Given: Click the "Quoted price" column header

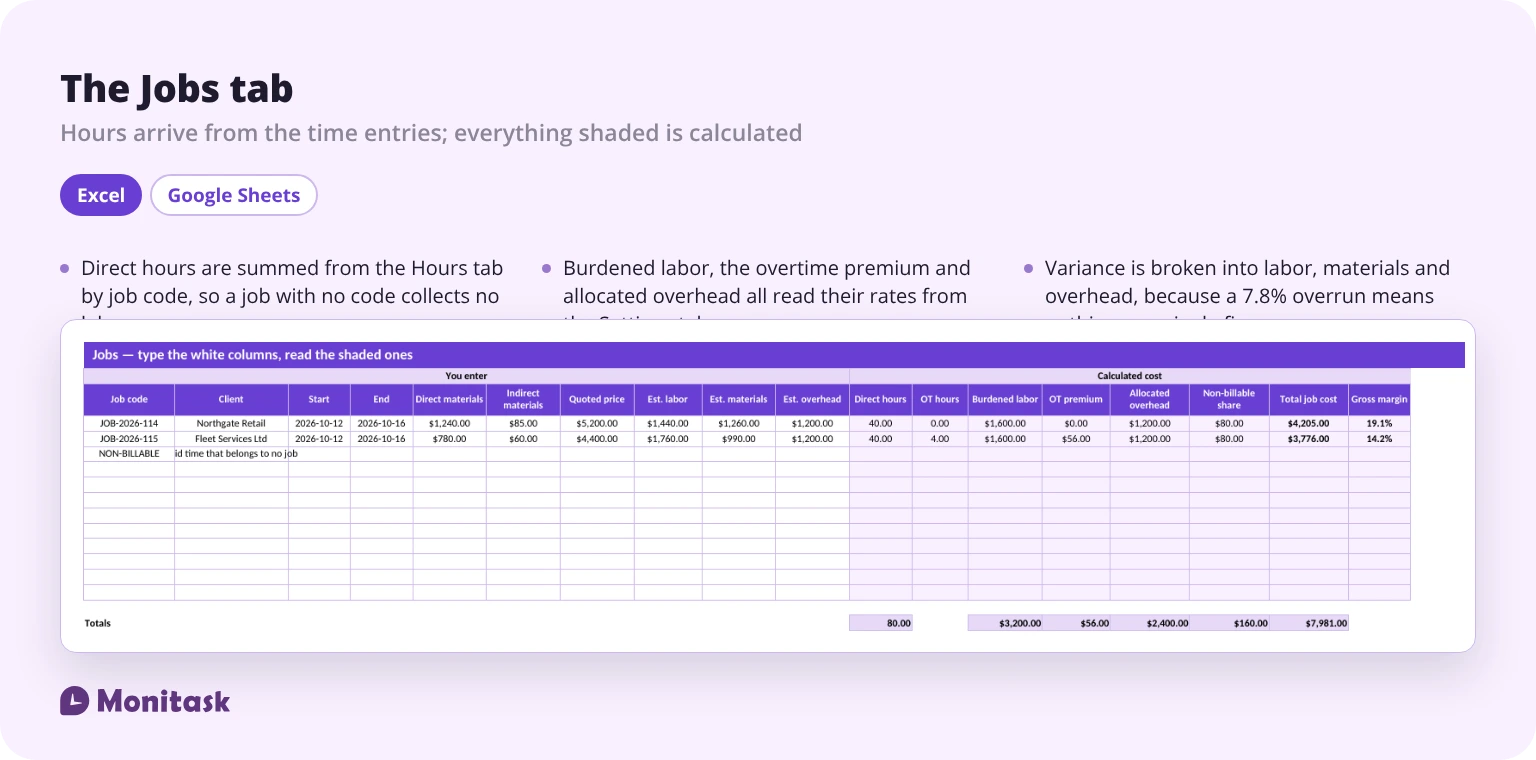Looking at the screenshot, I should pyautogui.click(x=597, y=400).
